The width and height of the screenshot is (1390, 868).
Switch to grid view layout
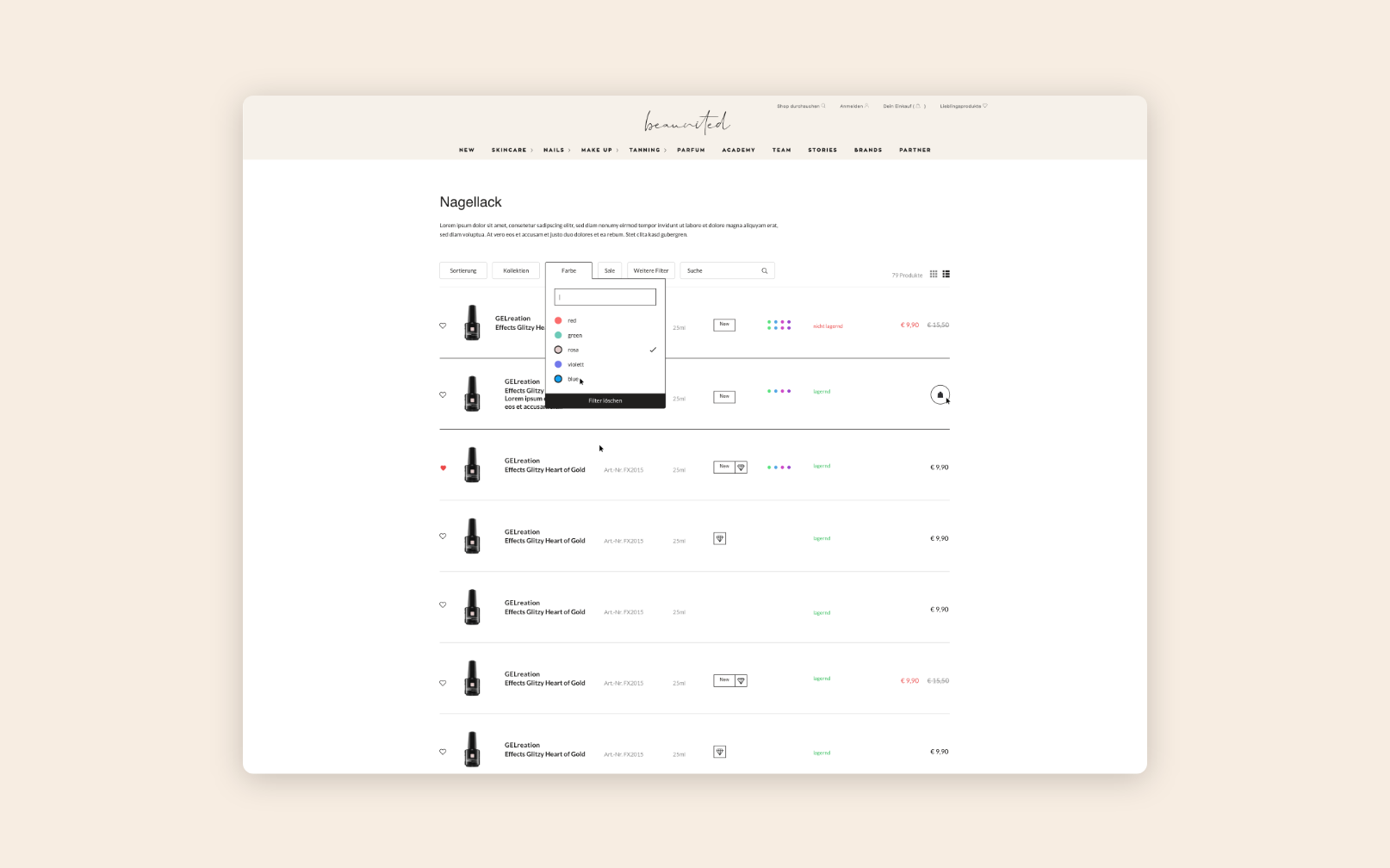(933, 274)
